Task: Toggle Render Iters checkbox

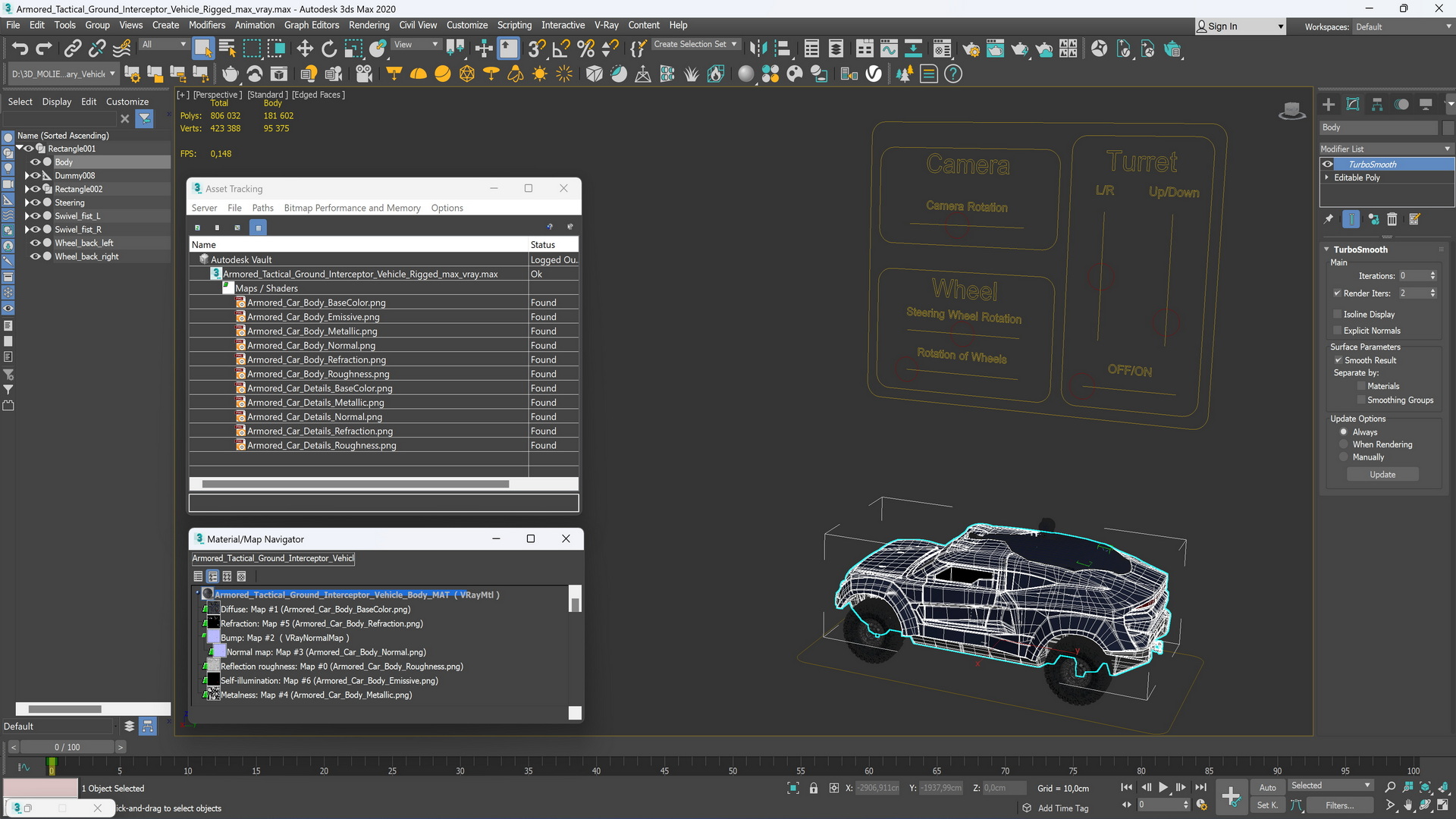Action: pos(1337,293)
